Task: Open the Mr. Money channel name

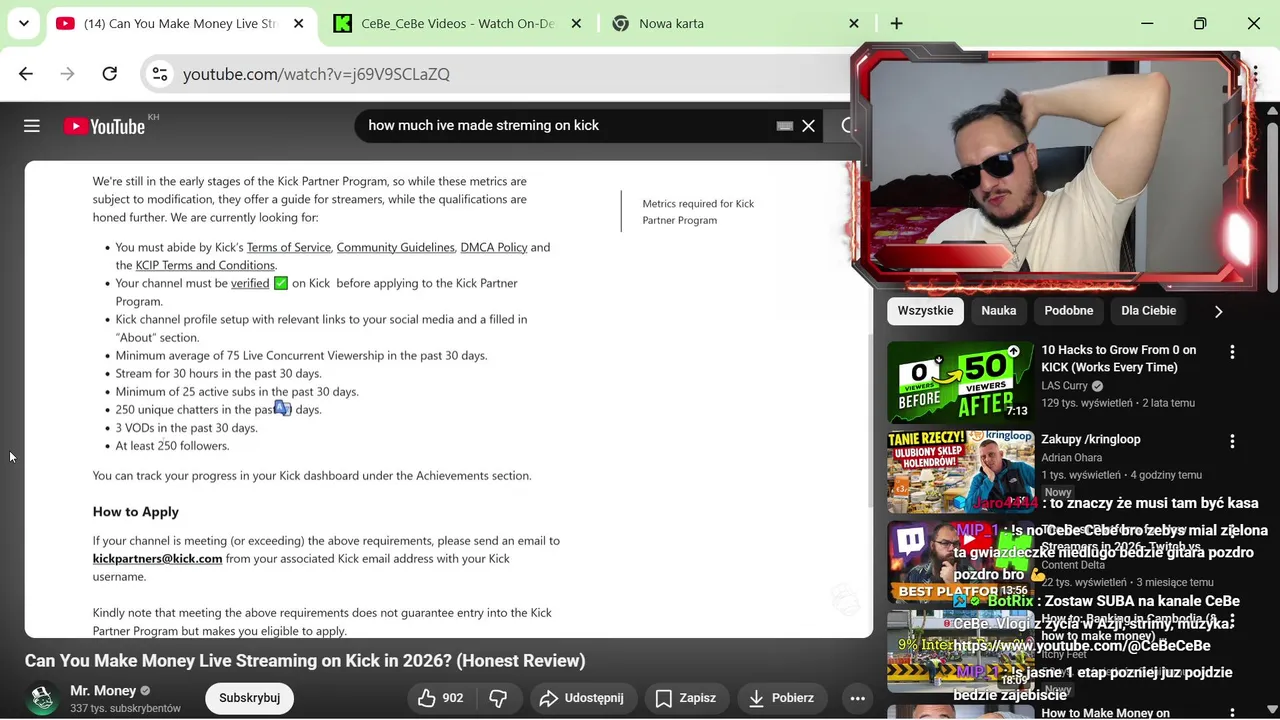Action: [103, 691]
